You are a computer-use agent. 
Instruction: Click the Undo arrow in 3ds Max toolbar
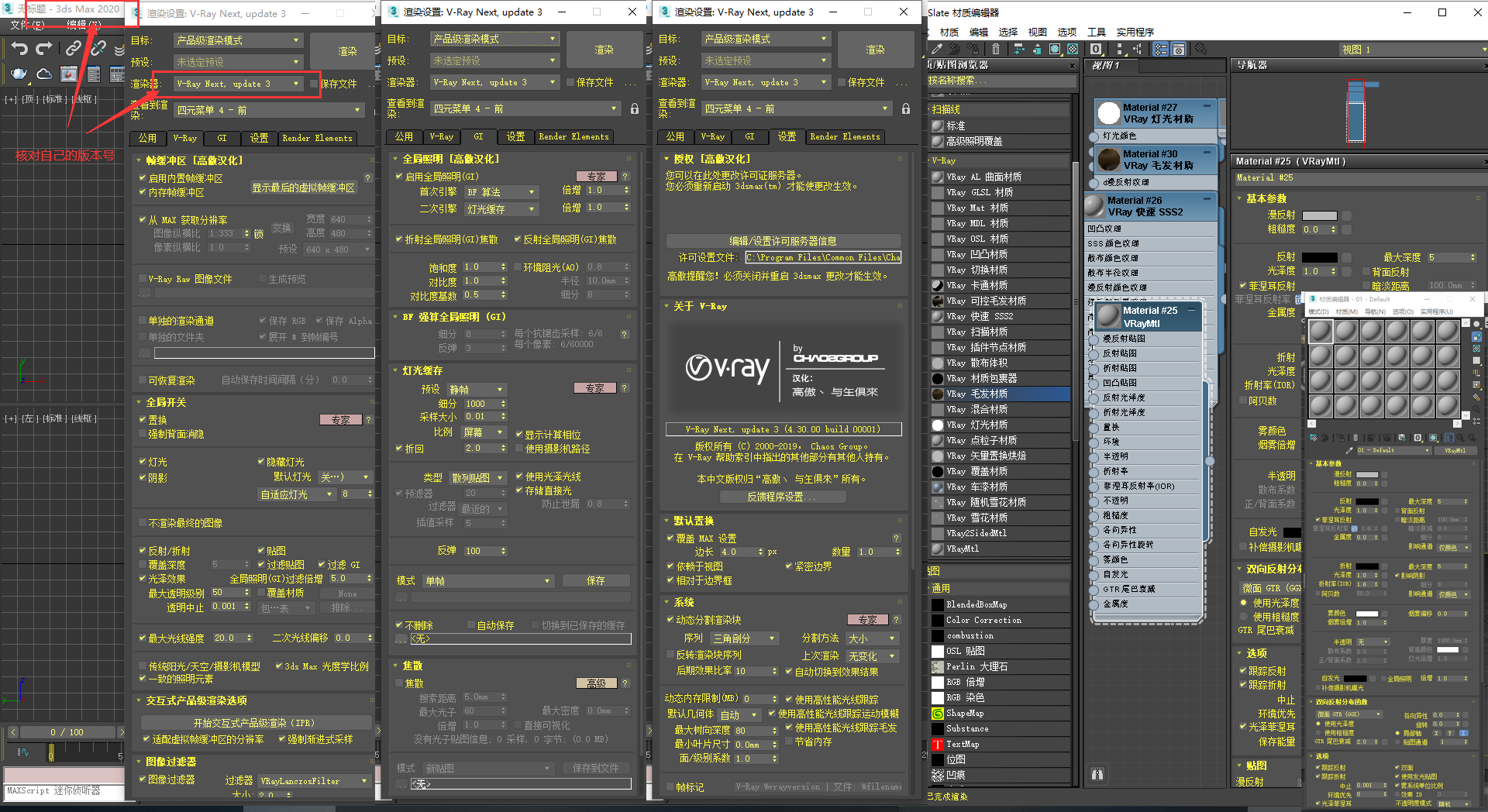click(19, 48)
